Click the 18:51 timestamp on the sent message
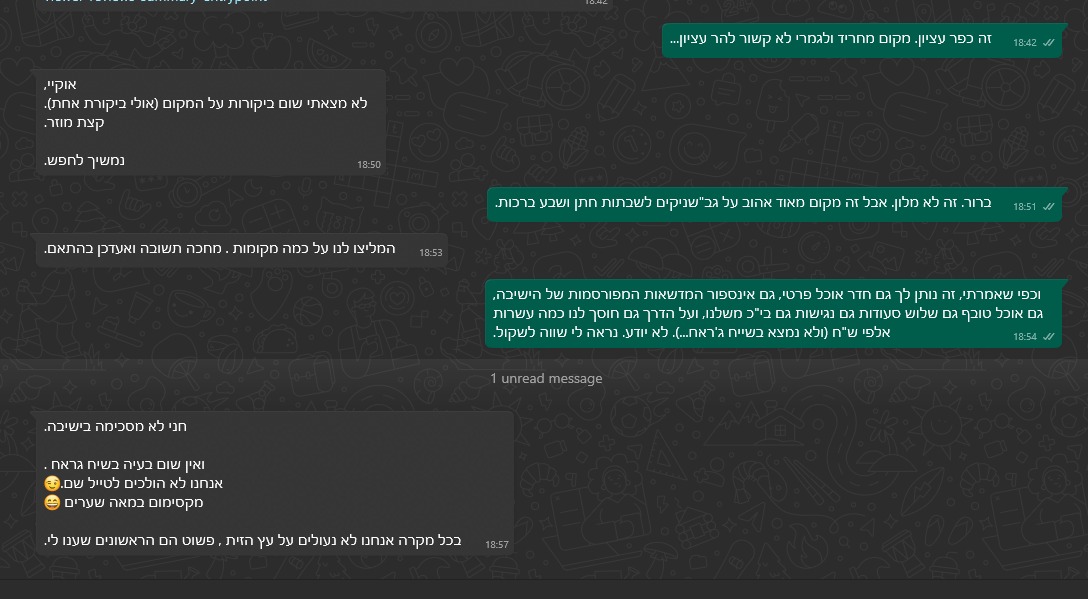The image size is (1088, 599). click(x=1024, y=207)
